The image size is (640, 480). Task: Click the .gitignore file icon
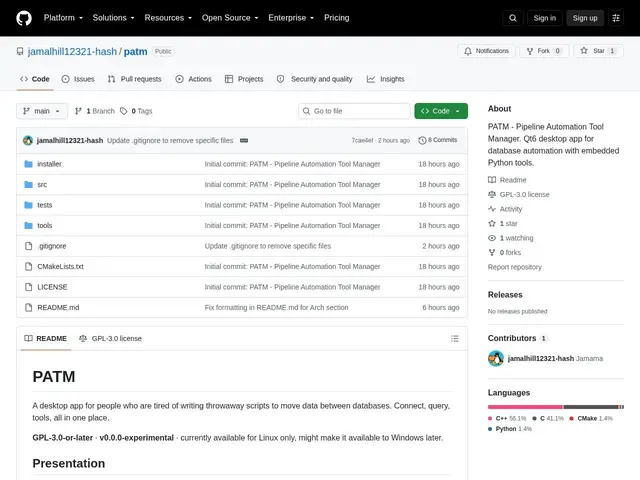pyautogui.click(x=28, y=246)
